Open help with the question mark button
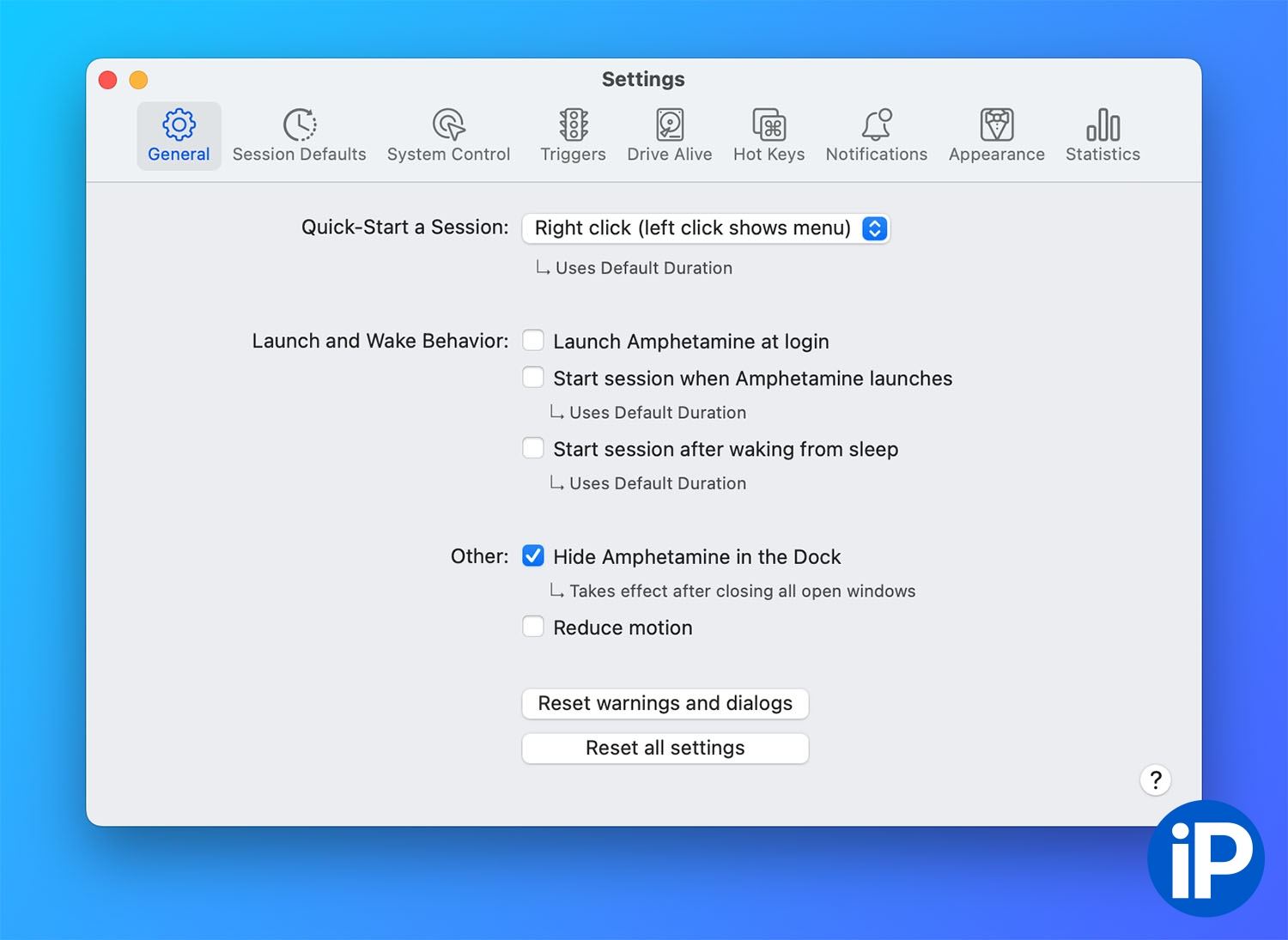The image size is (1288, 940). coord(1156,779)
